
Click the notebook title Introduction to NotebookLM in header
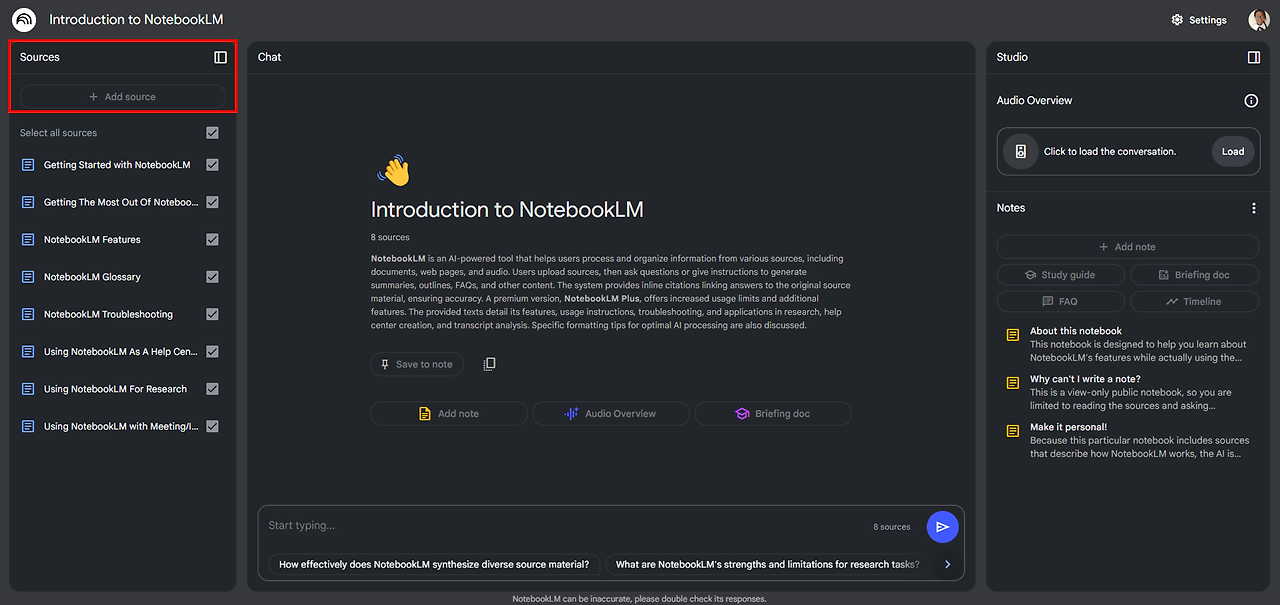pos(136,20)
